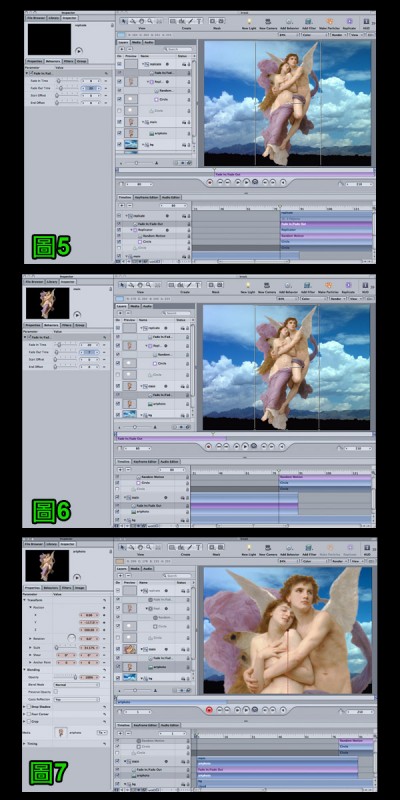The image size is (400, 800).
Task: Switch to the Filters tab in figure 5 inspector
Action: (x=68, y=61)
